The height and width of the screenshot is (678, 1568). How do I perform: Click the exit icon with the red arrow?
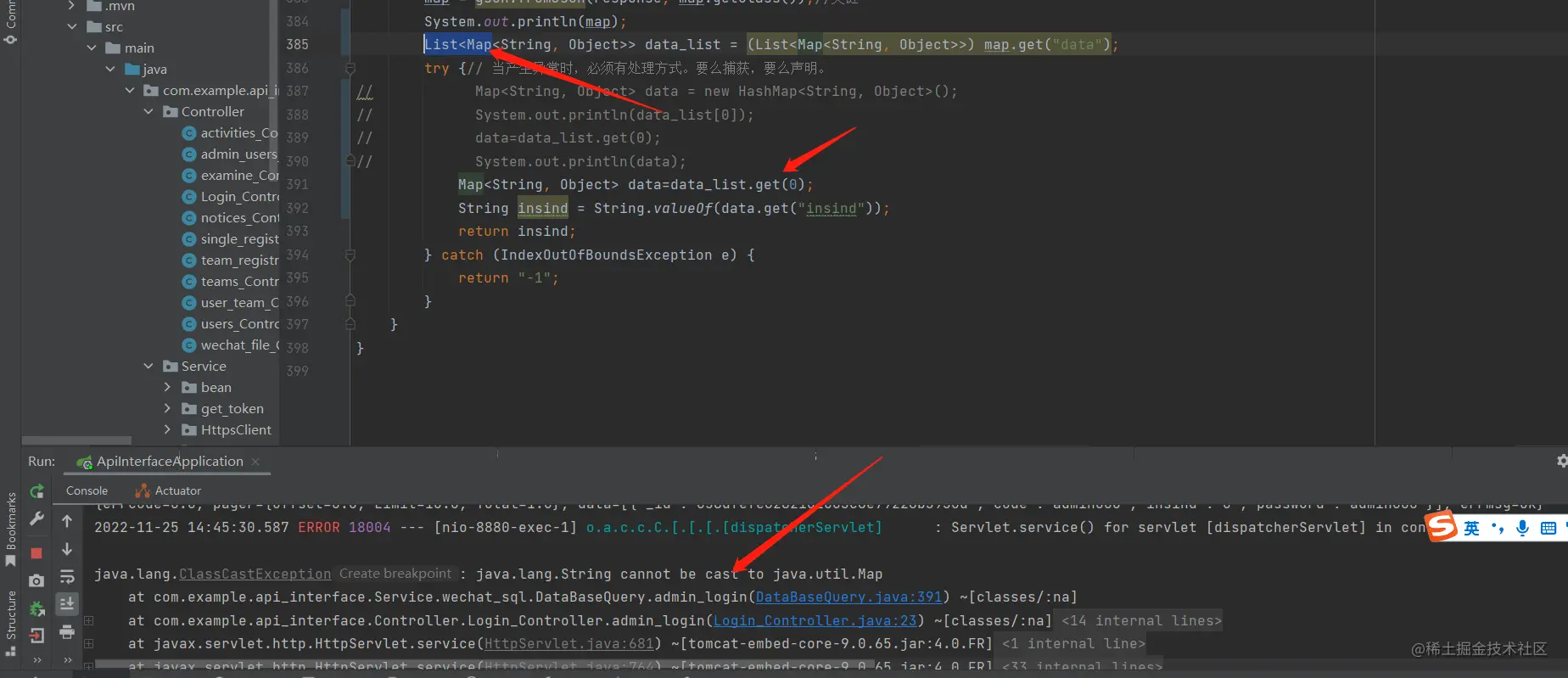pos(36,635)
